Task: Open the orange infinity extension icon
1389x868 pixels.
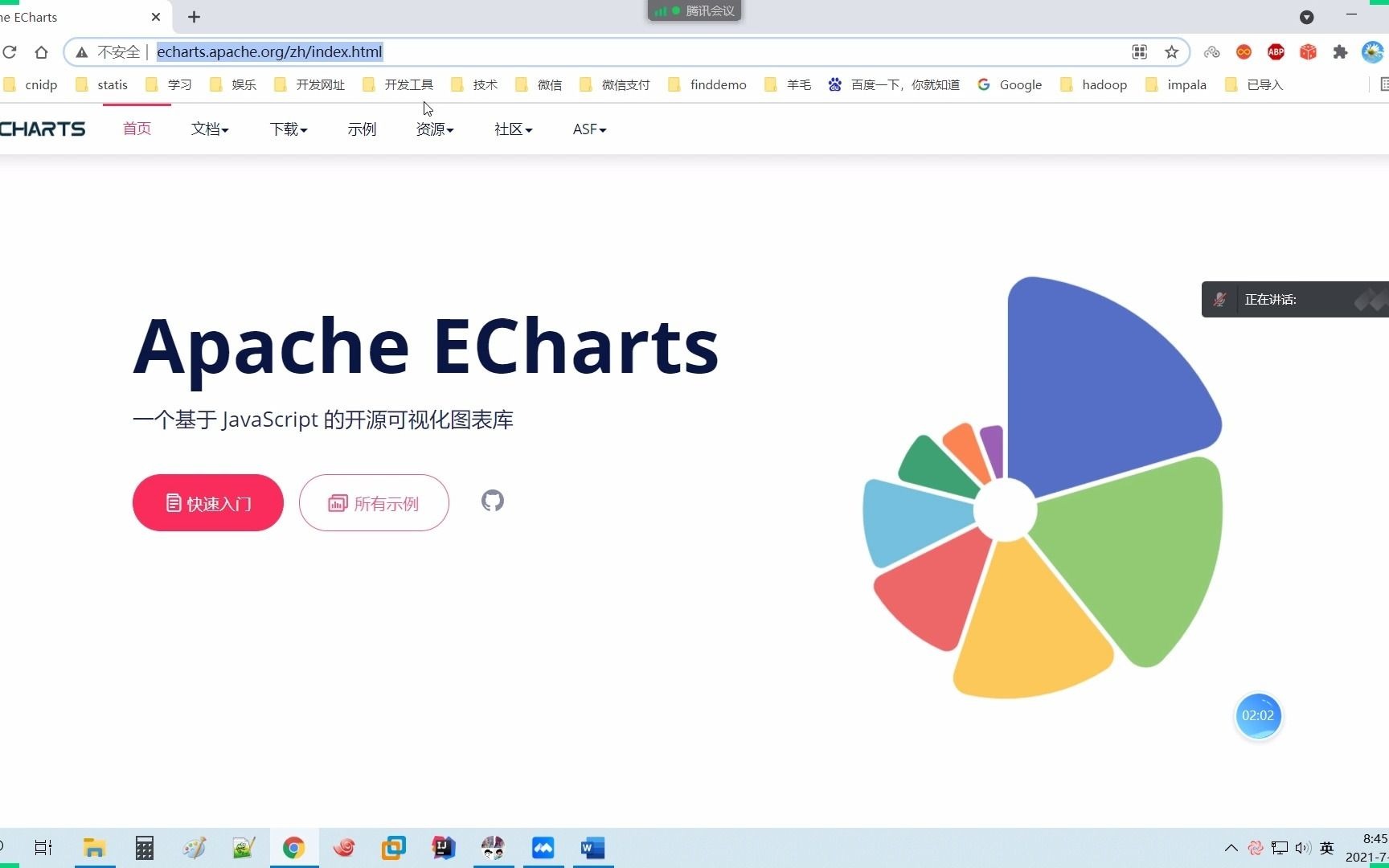Action: click(1244, 52)
